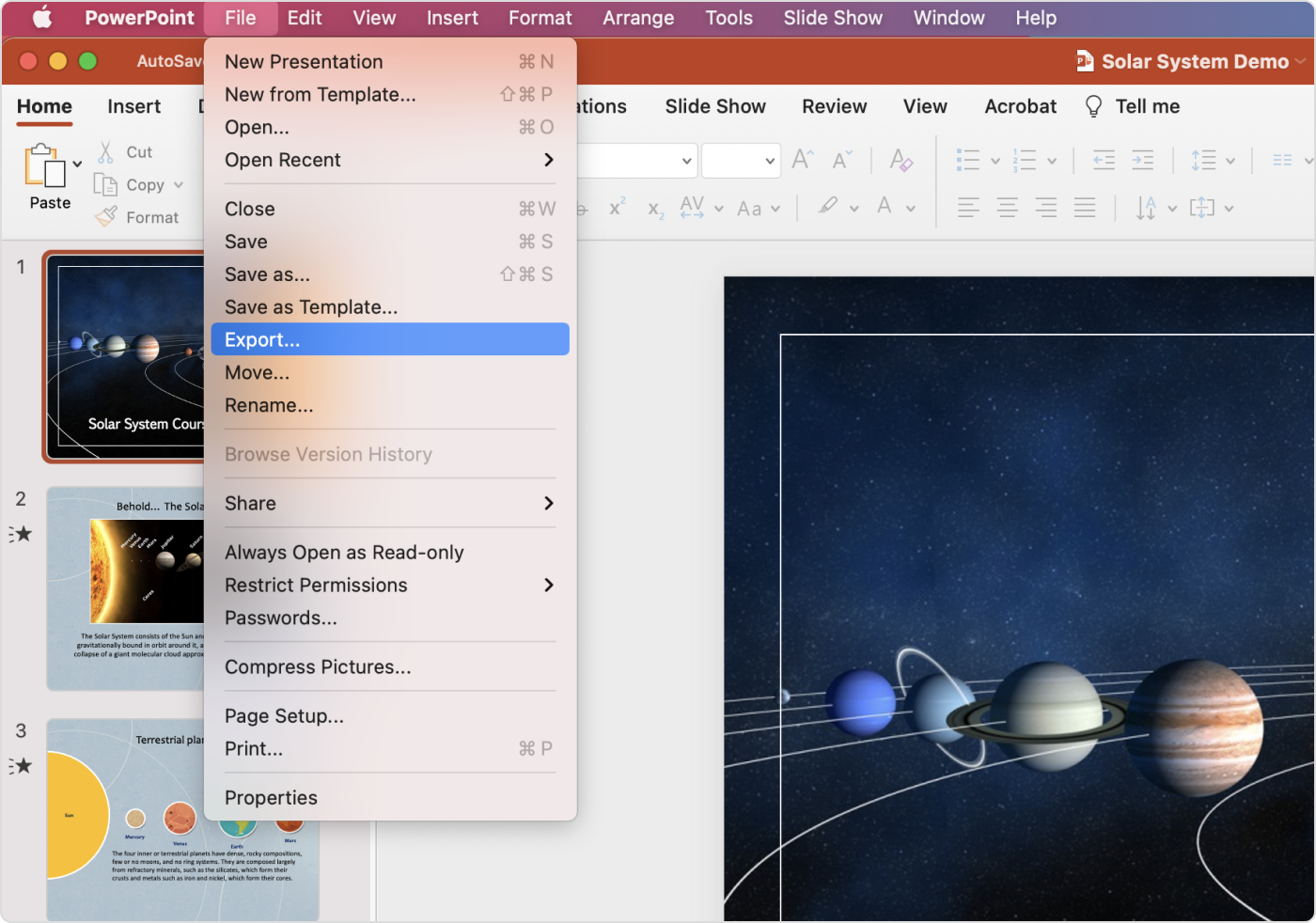Expand the Share submenu

549,504
